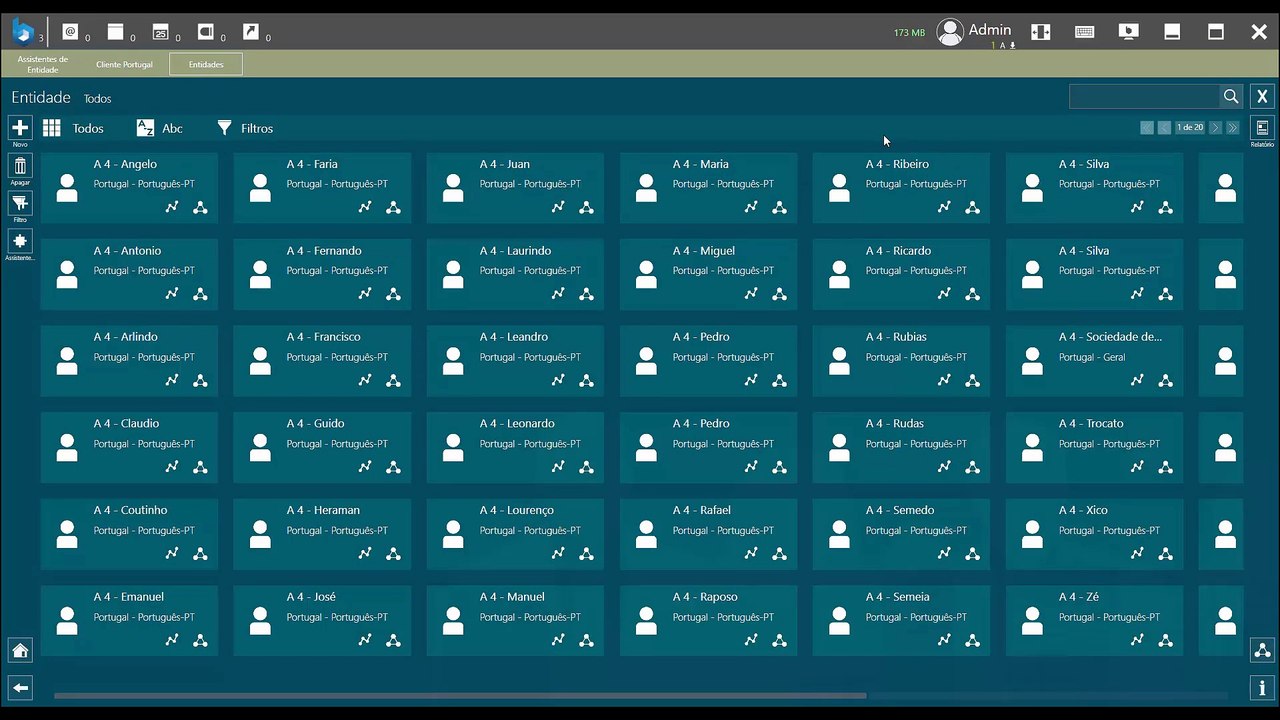Select A 4 - Heraman entity
Image resolution: width=1280 pixels, height=720 pixels.
(x=322, y=533)
